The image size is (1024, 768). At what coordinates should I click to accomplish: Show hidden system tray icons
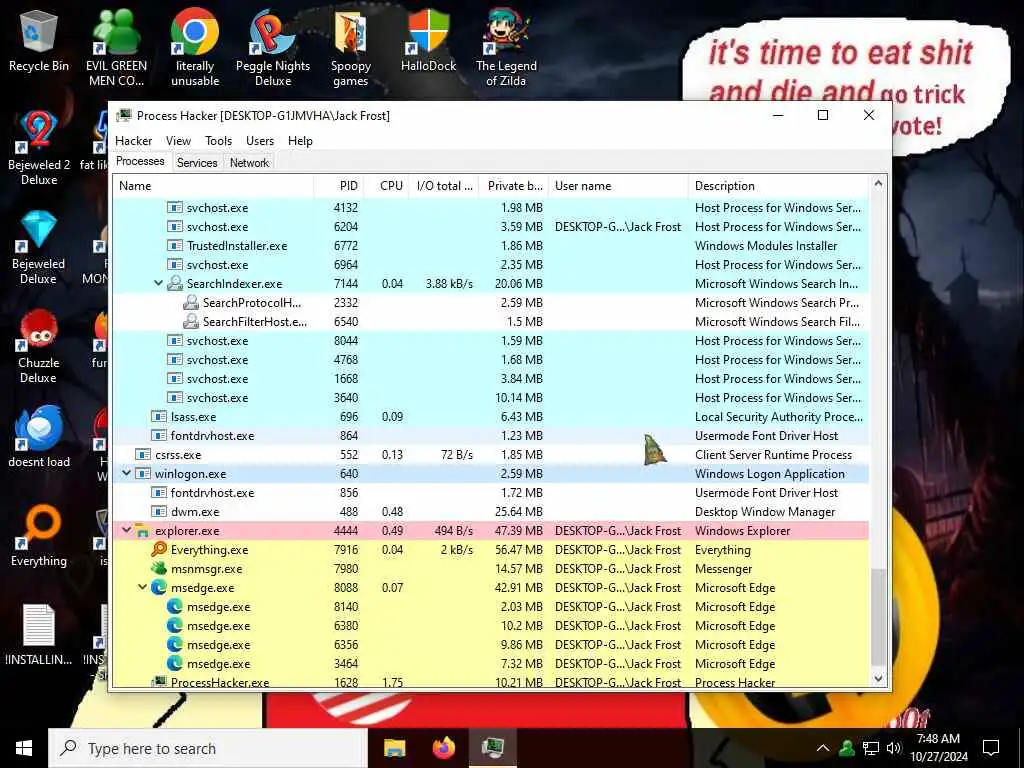pyautogui.click(x=823, y=748)
